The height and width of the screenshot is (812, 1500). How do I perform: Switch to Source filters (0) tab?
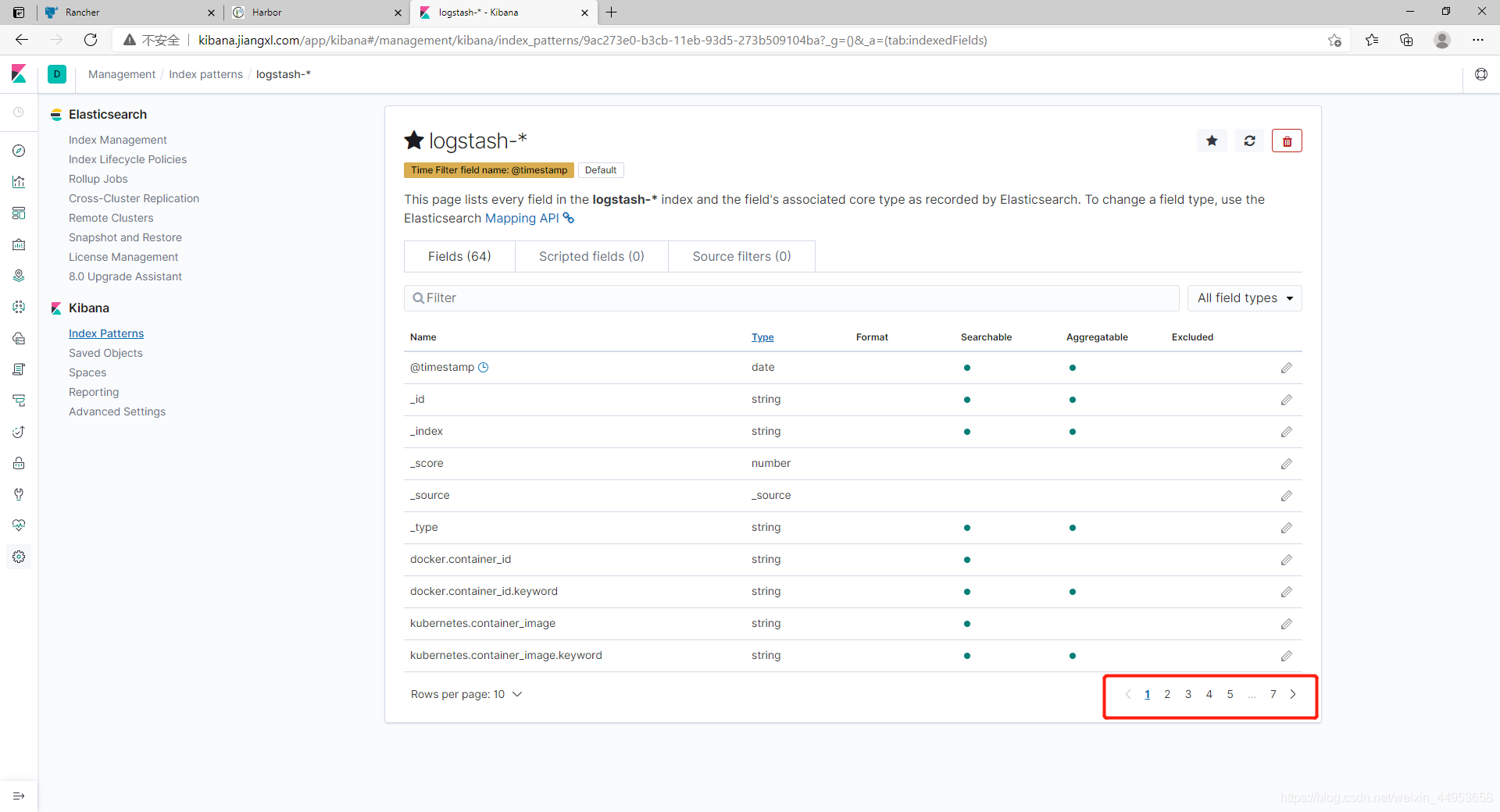(x=741, y=256)
